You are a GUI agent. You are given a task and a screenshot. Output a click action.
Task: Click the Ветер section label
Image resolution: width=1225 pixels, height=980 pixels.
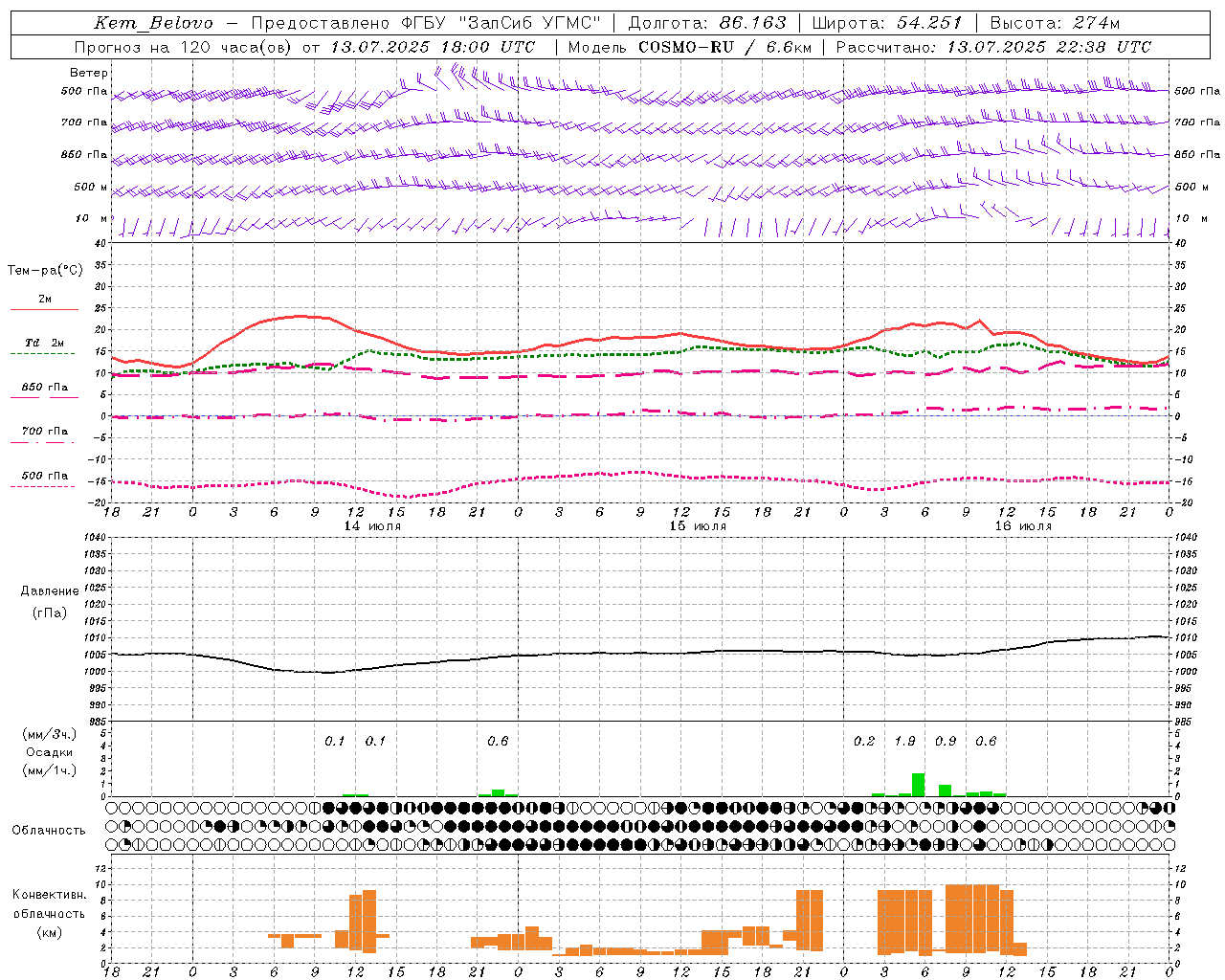(89, 73)
